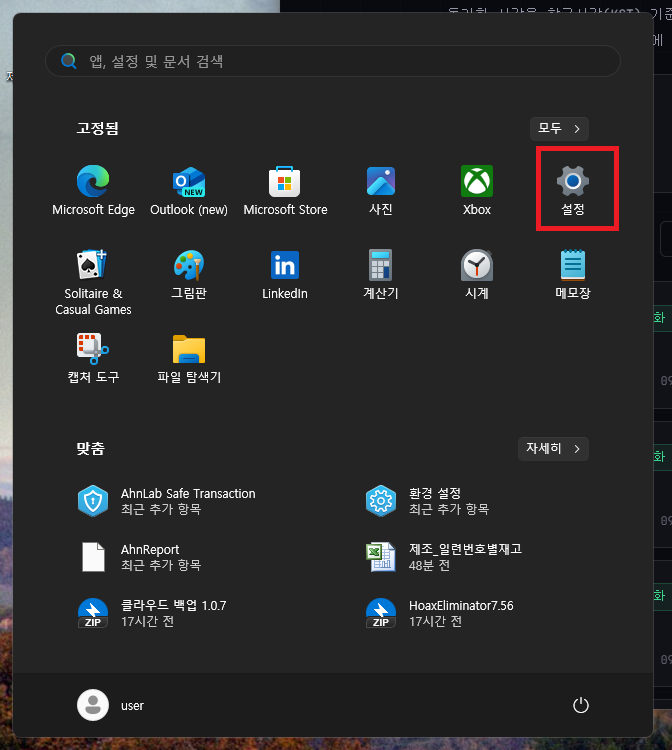Screen dimensions: 672x750
Task: Click the user account name
Action: [x=132, y=706]
